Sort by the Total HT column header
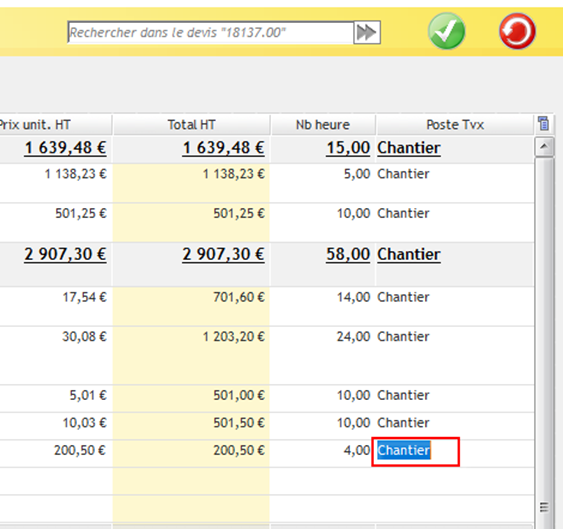This screenshot has height=529, width=563. click(x=191, y=125)
